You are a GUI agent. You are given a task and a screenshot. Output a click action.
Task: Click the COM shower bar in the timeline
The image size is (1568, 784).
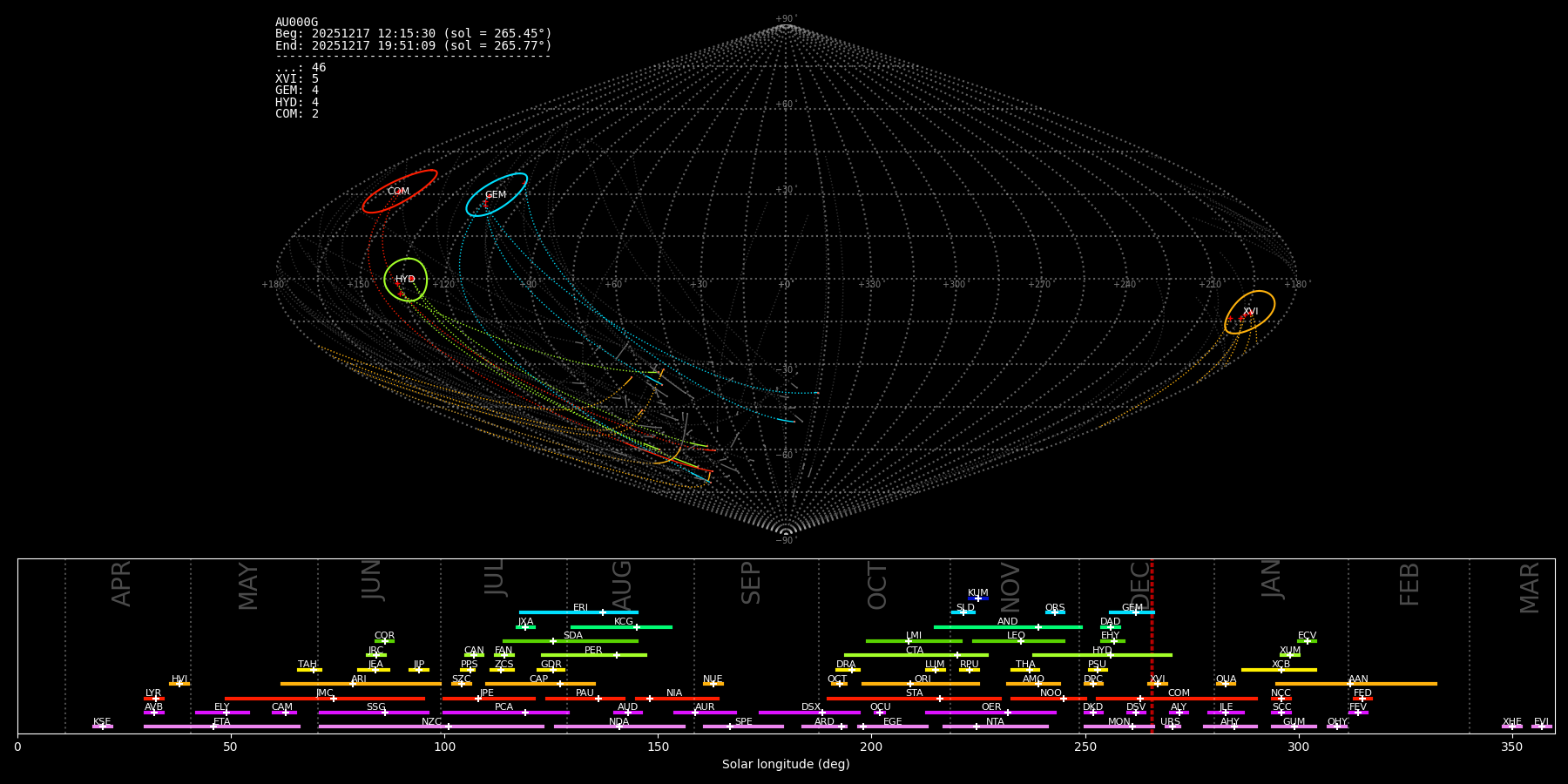click(1177, 699)
